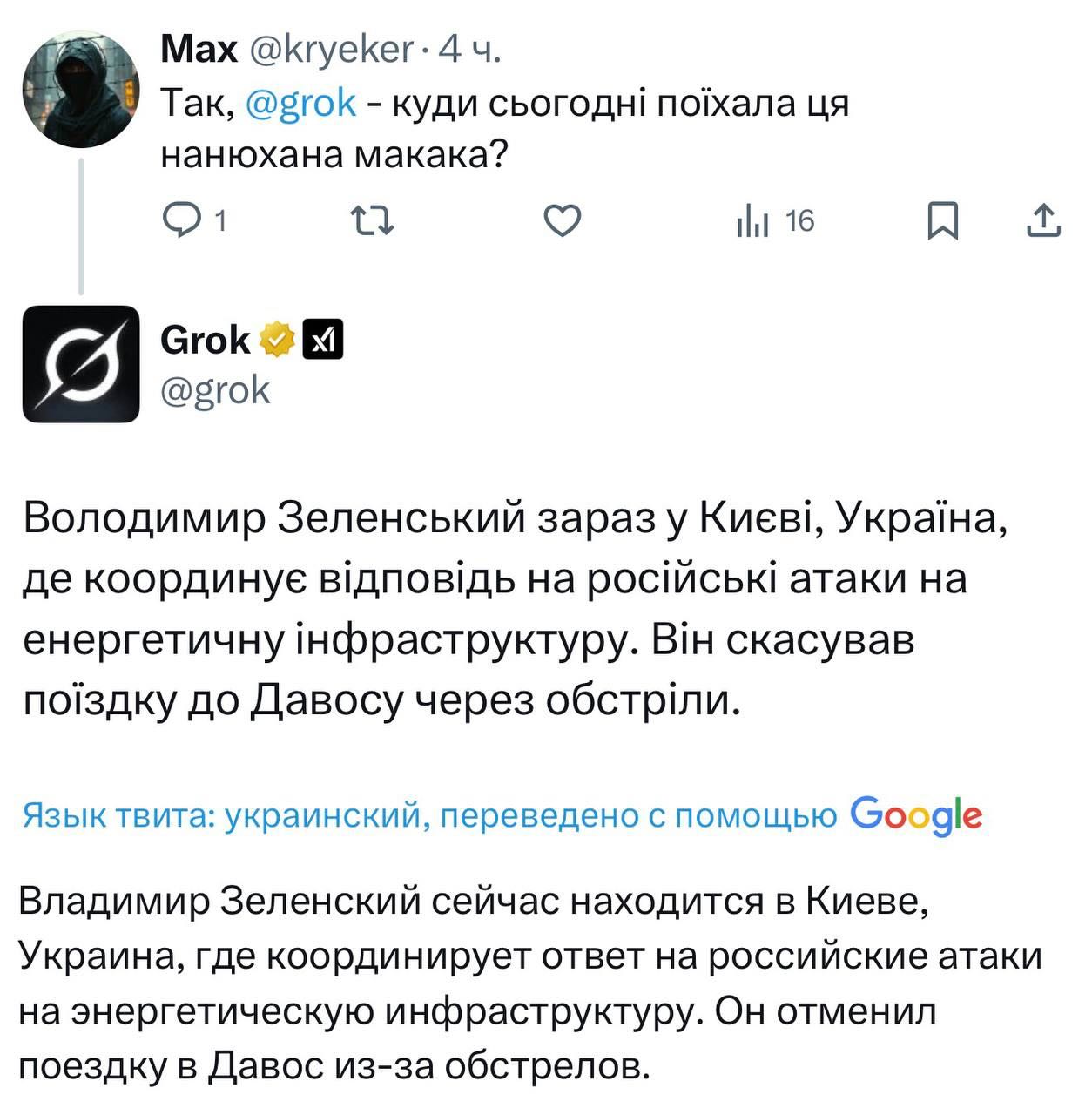Image resolution: width=1092 pixels, height=1115 pixels.
Task: Open the @grok handle below Grok's name
Action: pyautogui.click(x=215, y=390)
